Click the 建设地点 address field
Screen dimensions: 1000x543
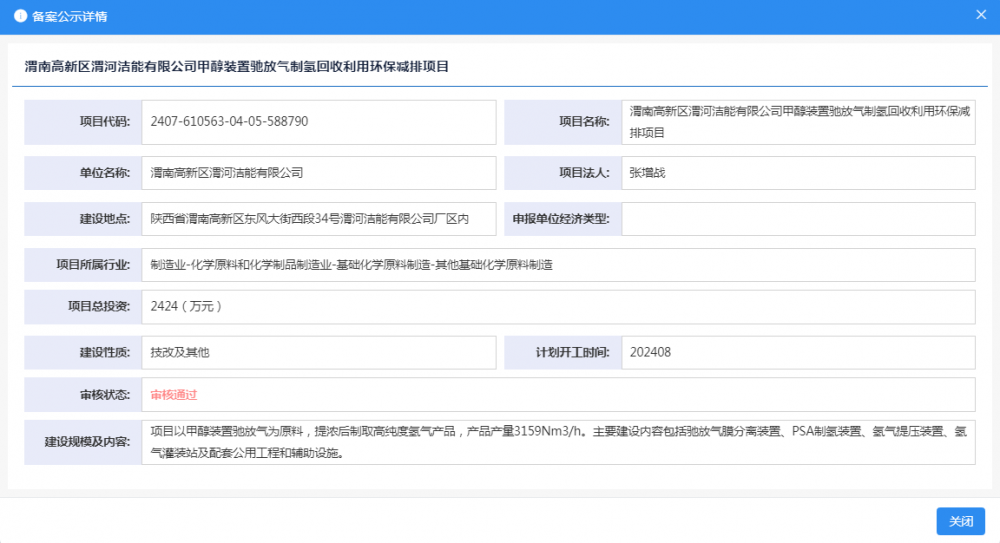pos(318,219)
